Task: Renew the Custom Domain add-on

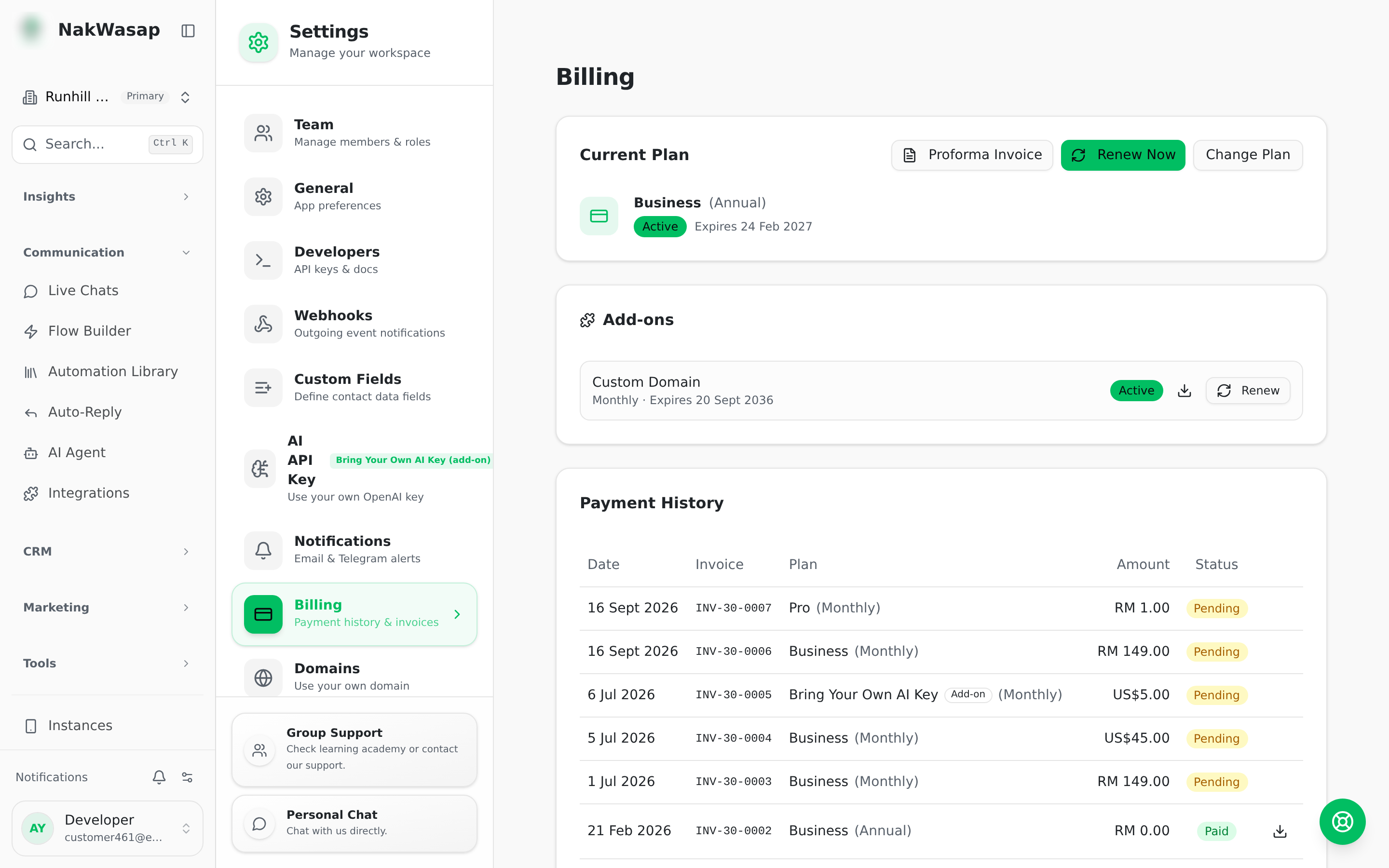Action: point(1248,391)
